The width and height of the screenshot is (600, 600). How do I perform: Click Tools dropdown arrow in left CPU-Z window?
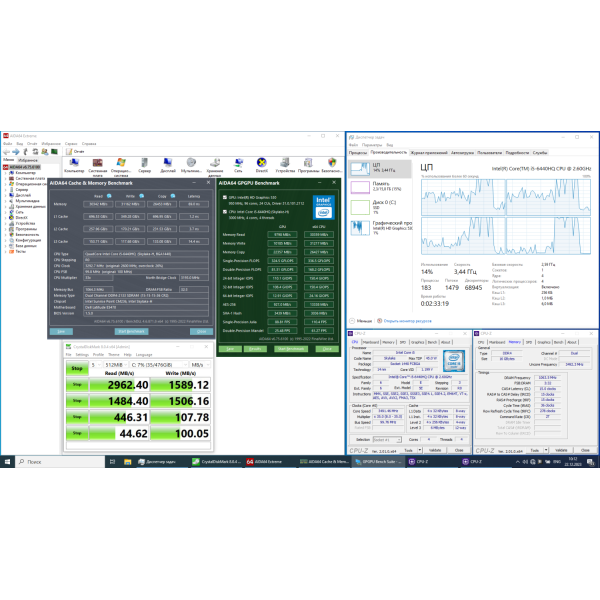(420, 450)
